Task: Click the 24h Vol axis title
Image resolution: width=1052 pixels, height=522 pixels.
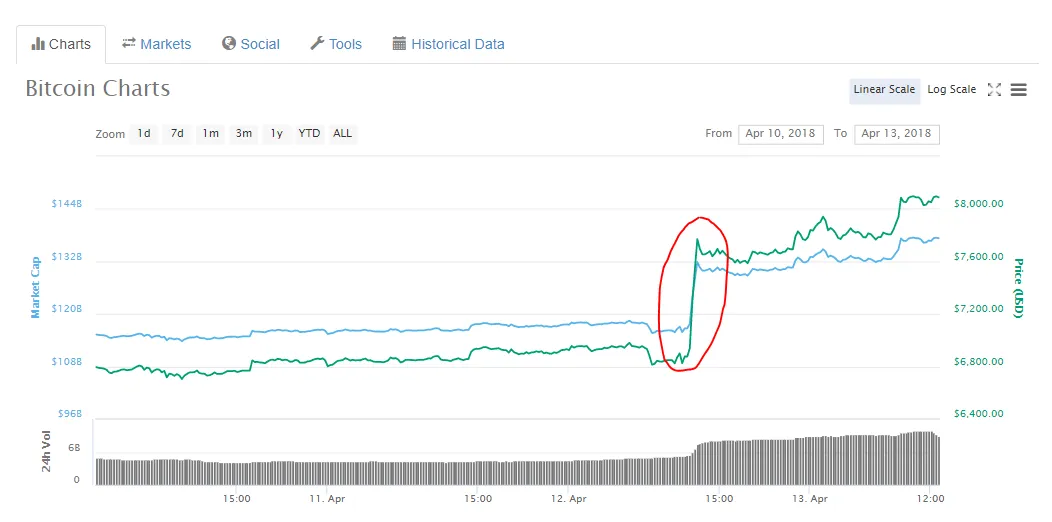Action: [x=46, y=450]
